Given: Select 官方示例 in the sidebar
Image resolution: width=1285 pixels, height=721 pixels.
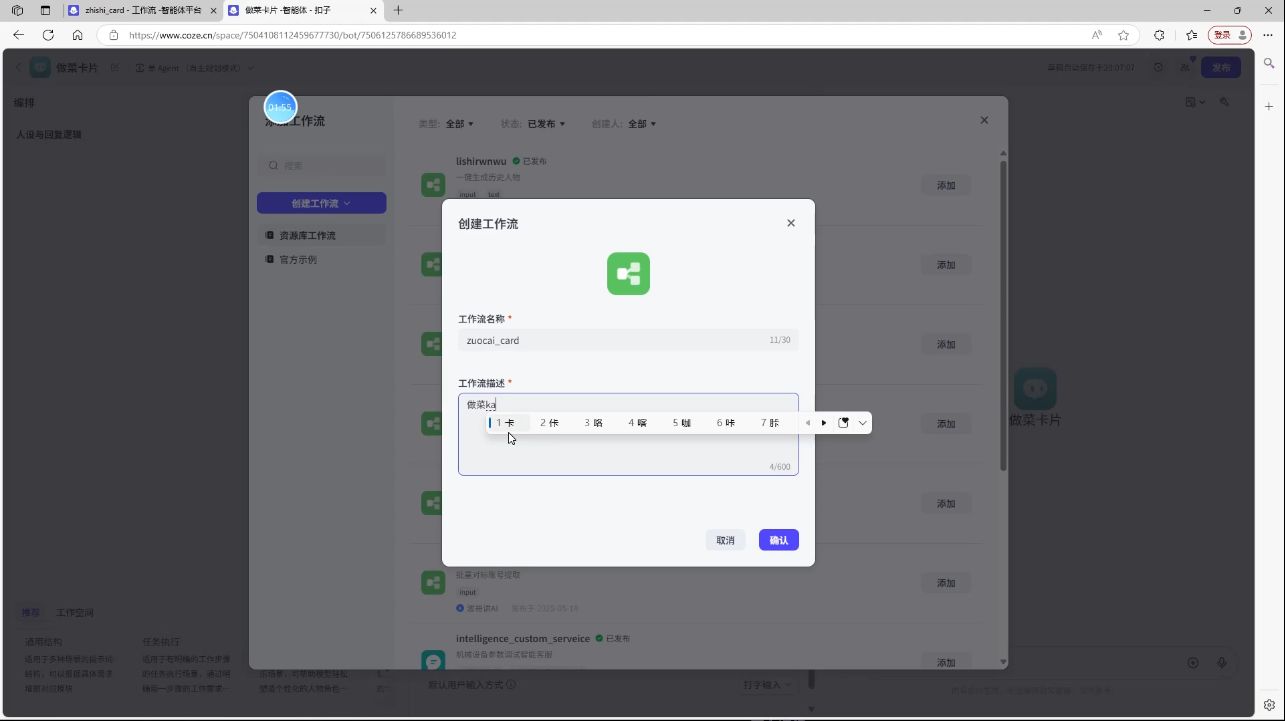Looking at the screenshot, I should point(298,259).
